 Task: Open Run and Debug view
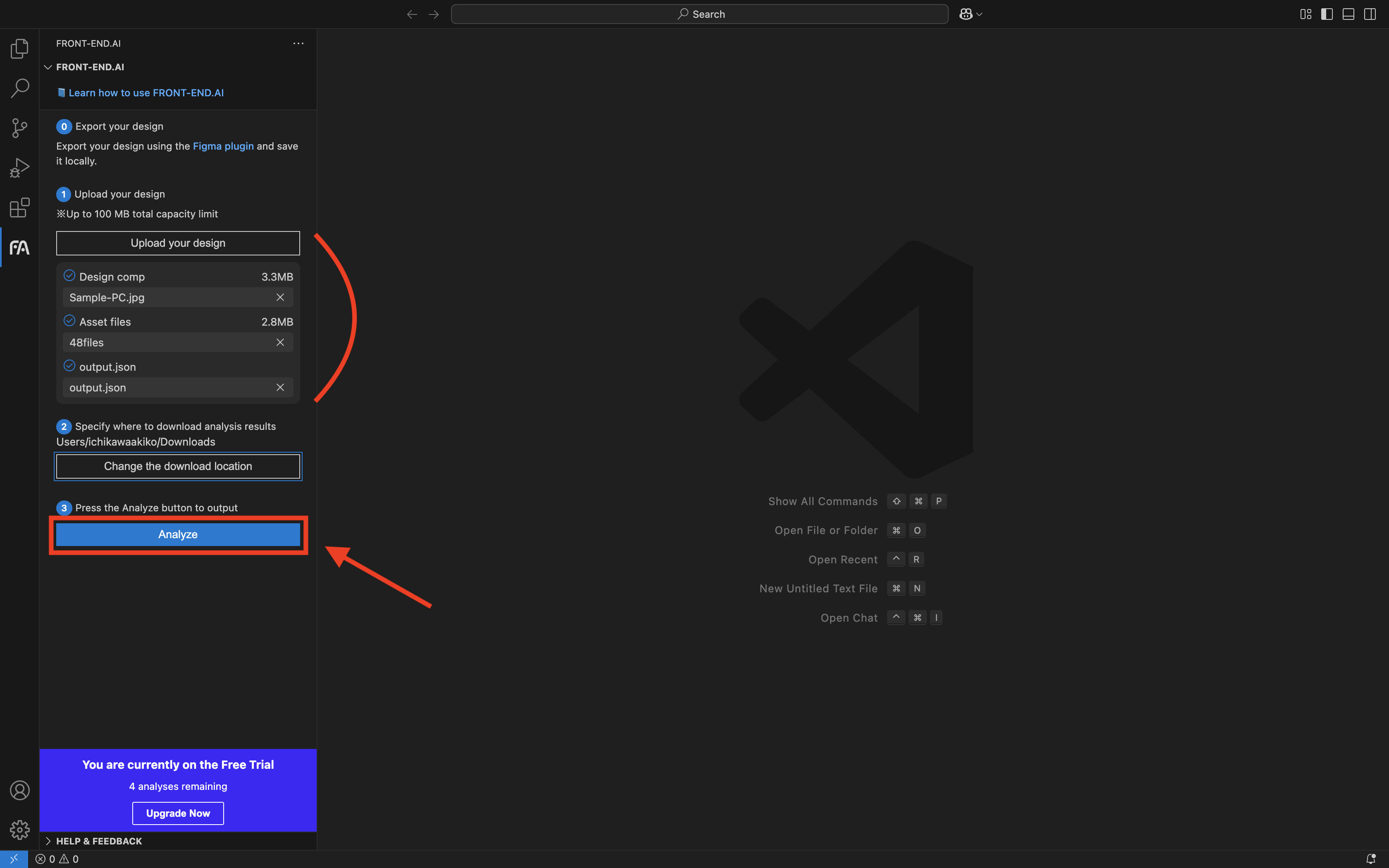[19, 168]
